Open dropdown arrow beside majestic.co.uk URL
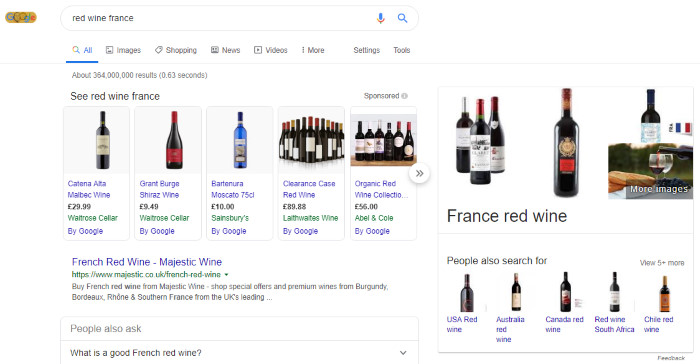 pyautogui.click(x=226, y=275)
